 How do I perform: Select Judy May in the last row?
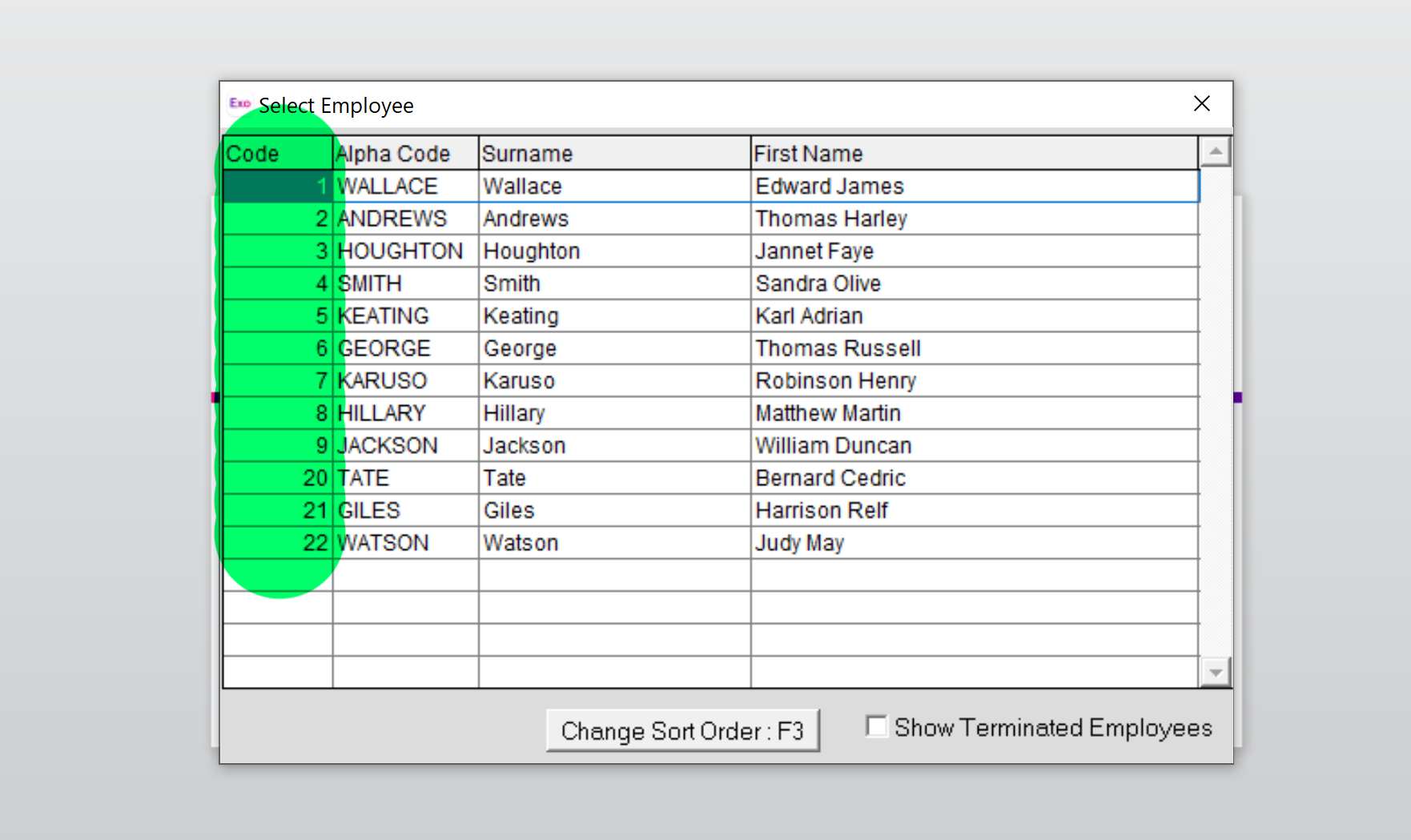(x=799, y=543)
